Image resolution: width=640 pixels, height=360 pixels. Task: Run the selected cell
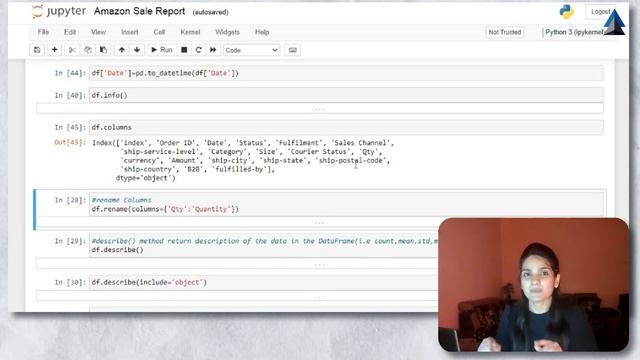click(x=162, y=50)
